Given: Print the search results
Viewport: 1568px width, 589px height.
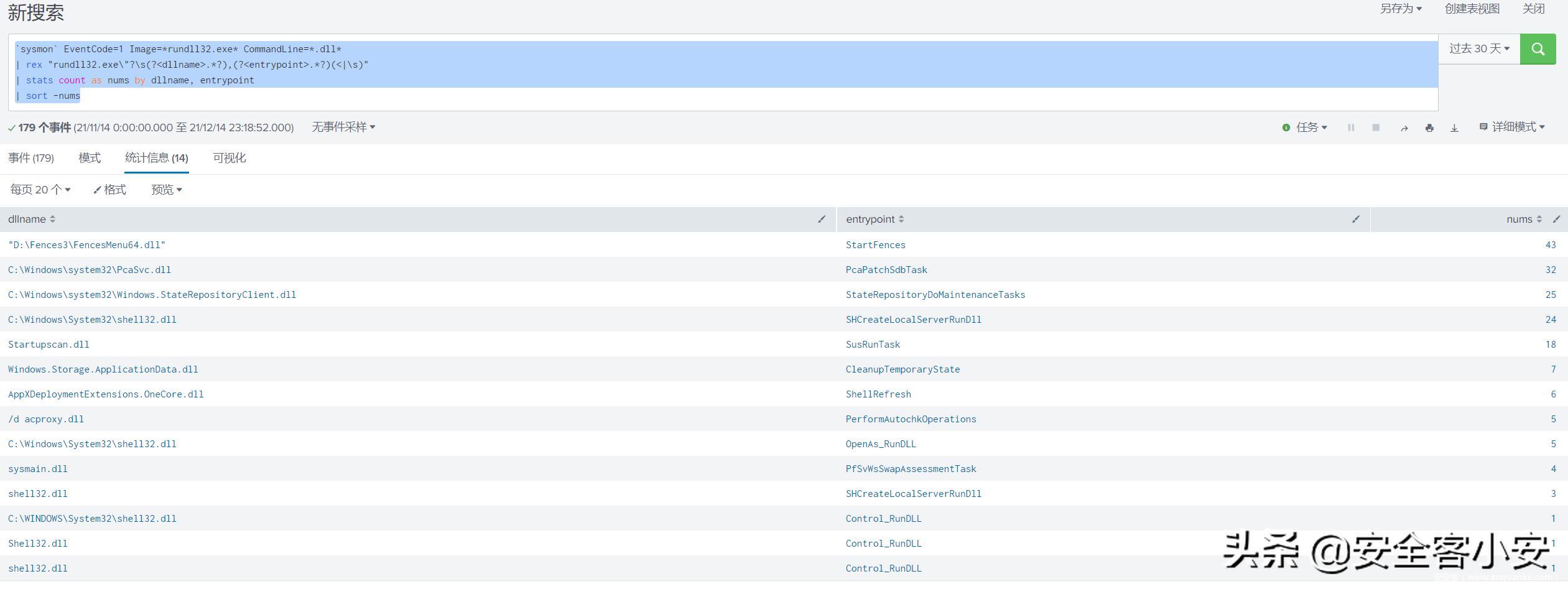Looking at the screenshot, I should [1429, 128].
